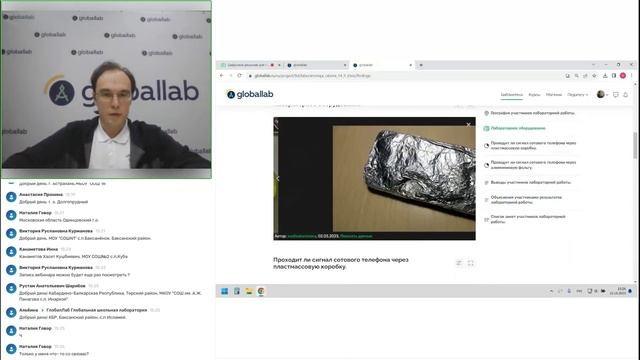Click avatar next to Альбина's message

pos(11,312)
